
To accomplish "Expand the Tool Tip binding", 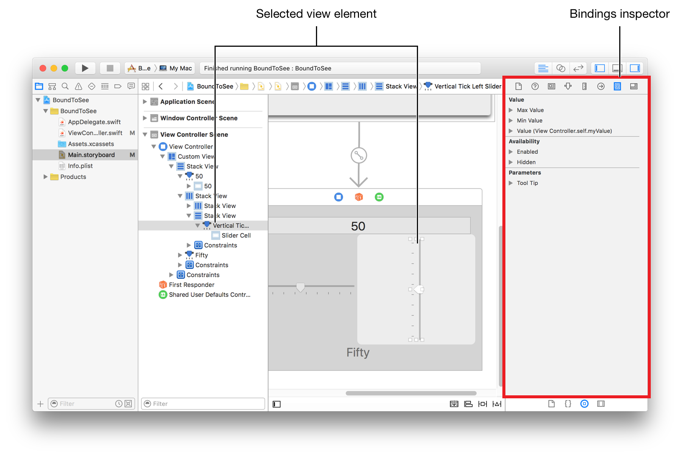I will click(x=511, y=183).
